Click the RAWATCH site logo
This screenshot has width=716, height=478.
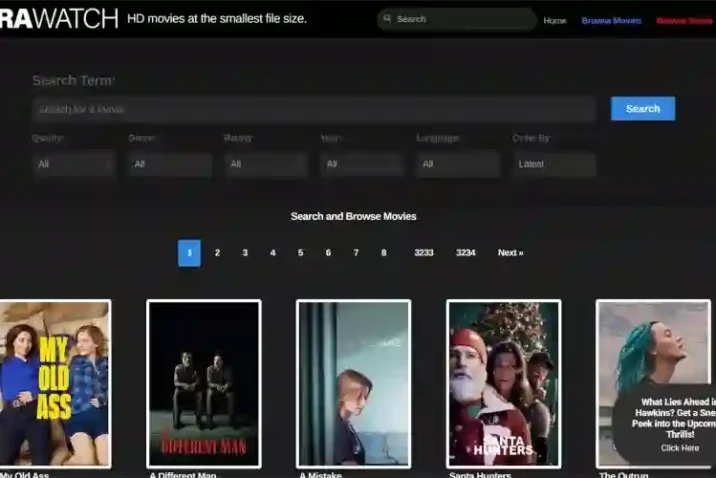[59, 18]
